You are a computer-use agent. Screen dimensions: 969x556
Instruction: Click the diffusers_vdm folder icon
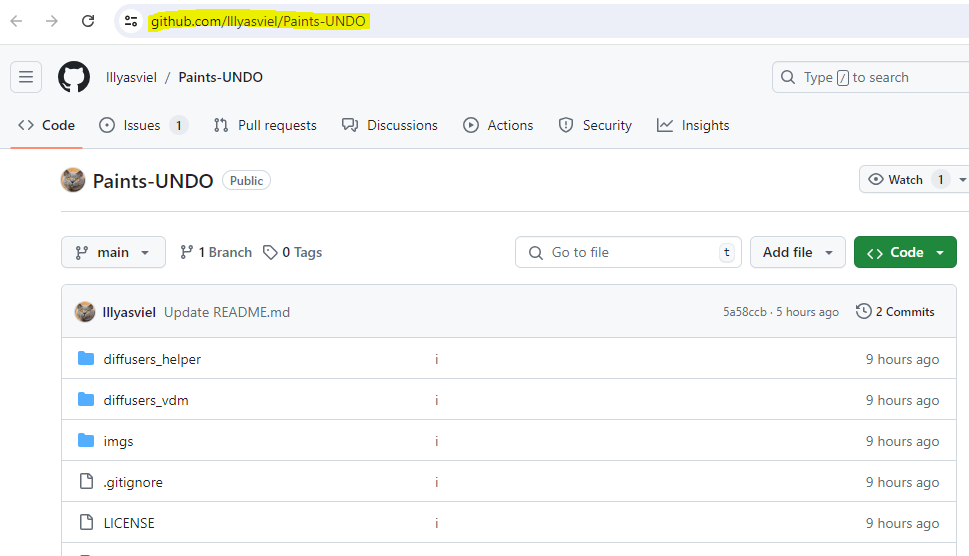click(x=86, y=400)
